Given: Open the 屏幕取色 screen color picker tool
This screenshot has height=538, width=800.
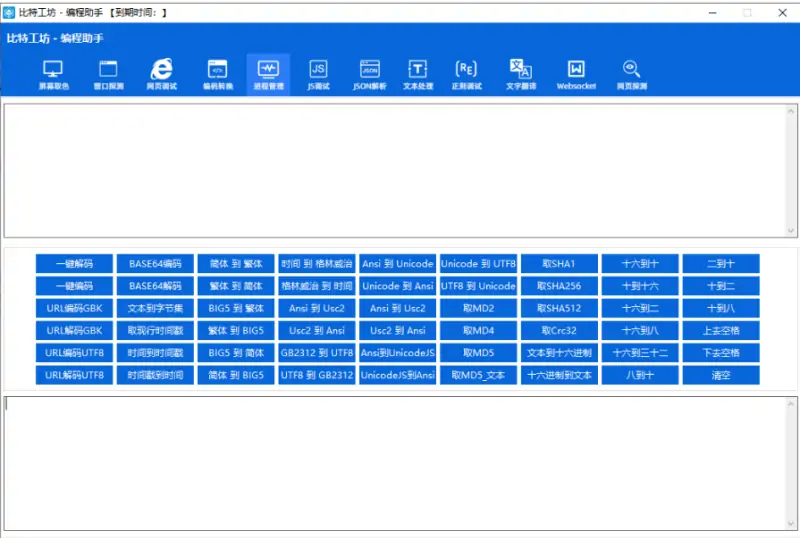Looking at the screenshot, I should 54,74.
